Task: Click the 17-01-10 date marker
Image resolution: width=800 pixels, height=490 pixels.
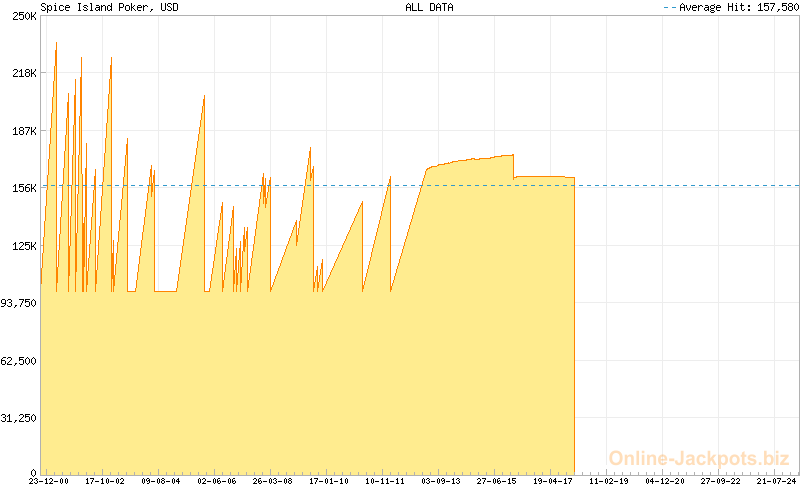Action: pos(329,481)
